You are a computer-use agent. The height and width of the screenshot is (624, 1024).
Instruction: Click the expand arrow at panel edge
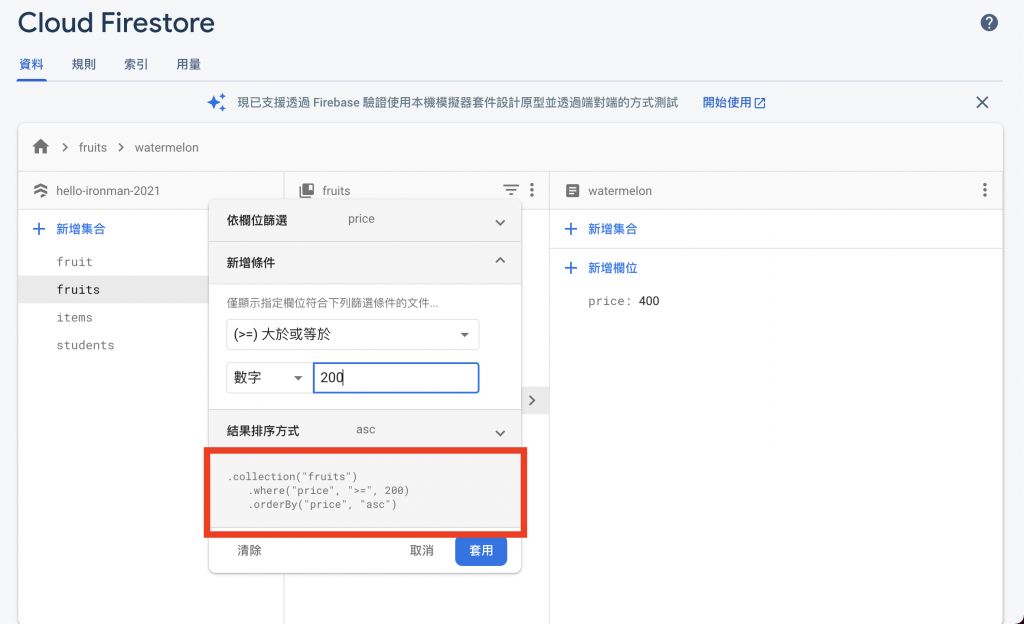click(x=532, y=400)
